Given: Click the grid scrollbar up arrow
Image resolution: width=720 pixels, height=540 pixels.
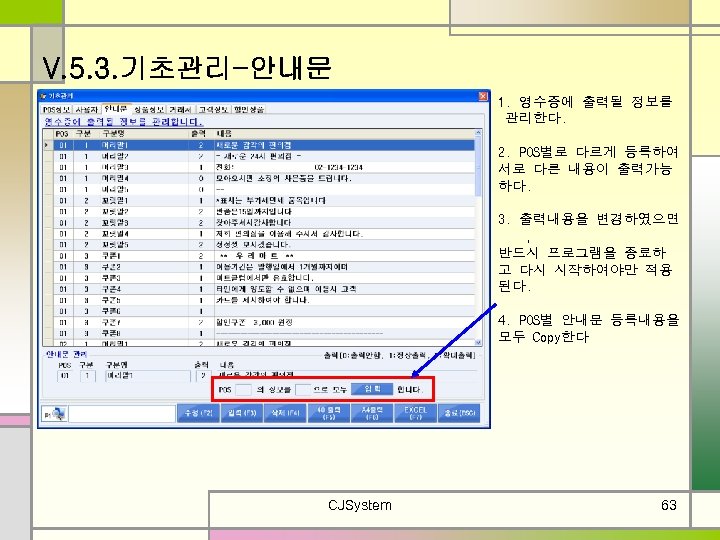Looking at the screenshot, I should [x=478, y=133].
